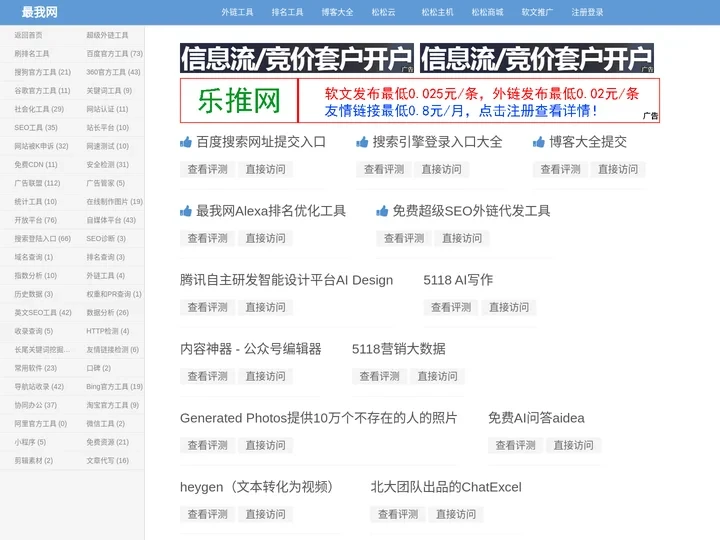Click 查看评测 under heygen
The height and width of the screenshot is (540, 720).
click(208, 514)
